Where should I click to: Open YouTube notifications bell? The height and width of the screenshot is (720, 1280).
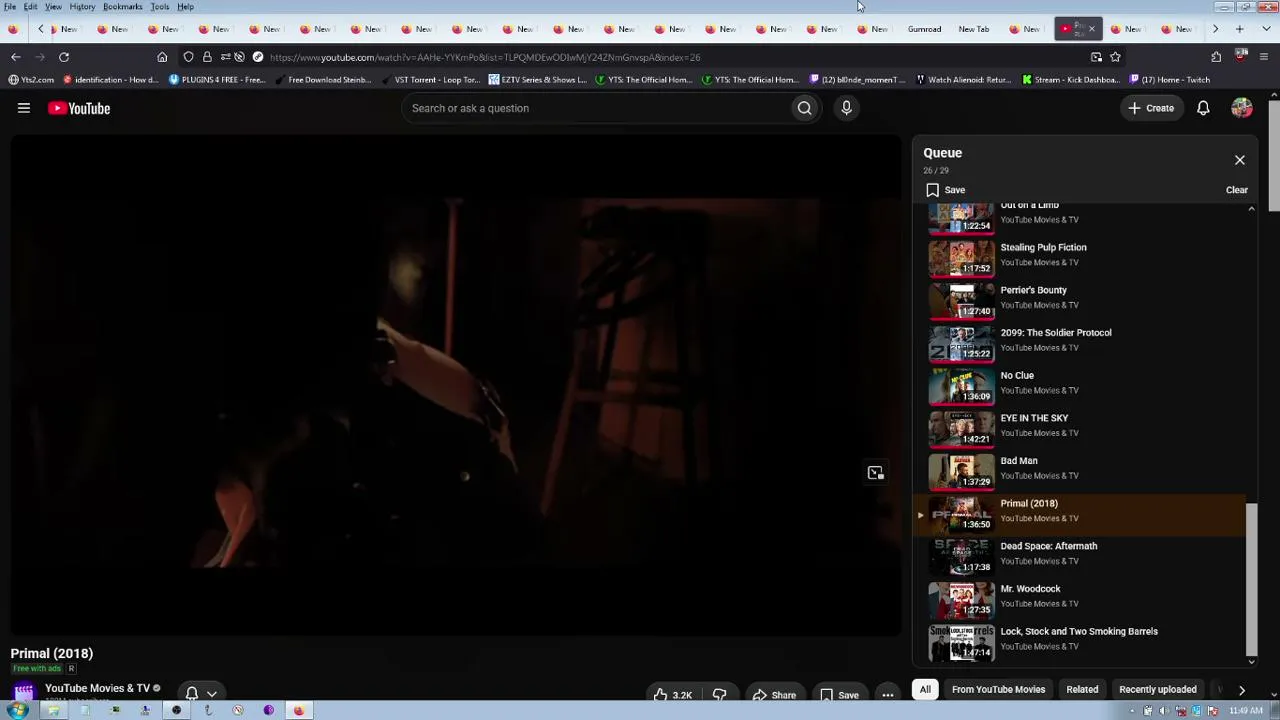pos(1203,108)
